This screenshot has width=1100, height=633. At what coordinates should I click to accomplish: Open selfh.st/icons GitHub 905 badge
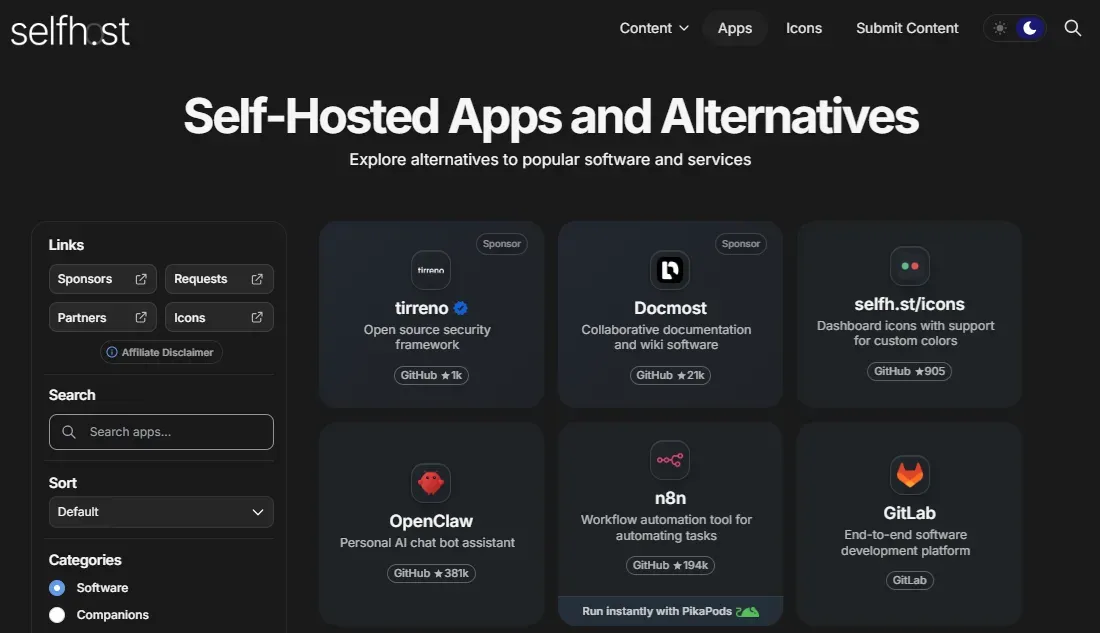pyautogui.click(x=909, y=371)
